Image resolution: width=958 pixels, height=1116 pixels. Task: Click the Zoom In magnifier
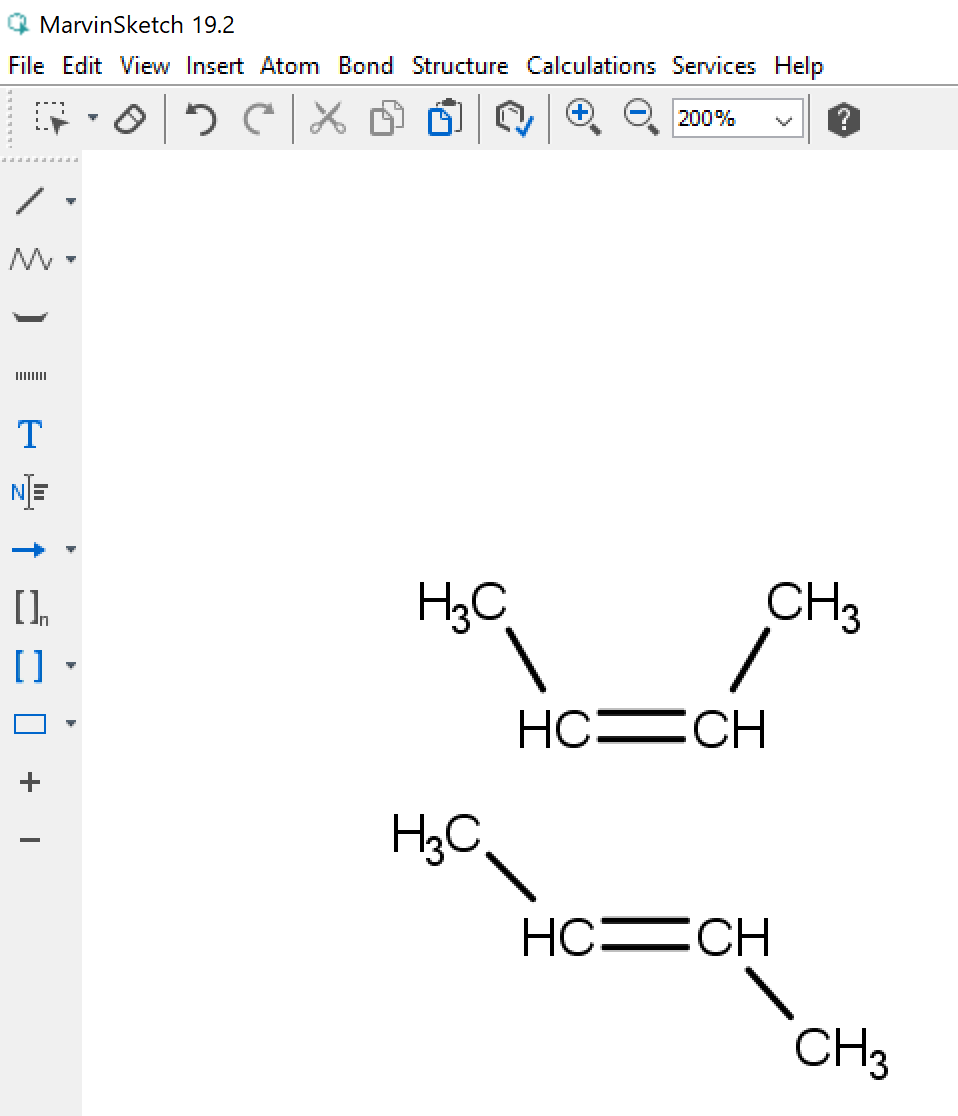pos(582,118)
